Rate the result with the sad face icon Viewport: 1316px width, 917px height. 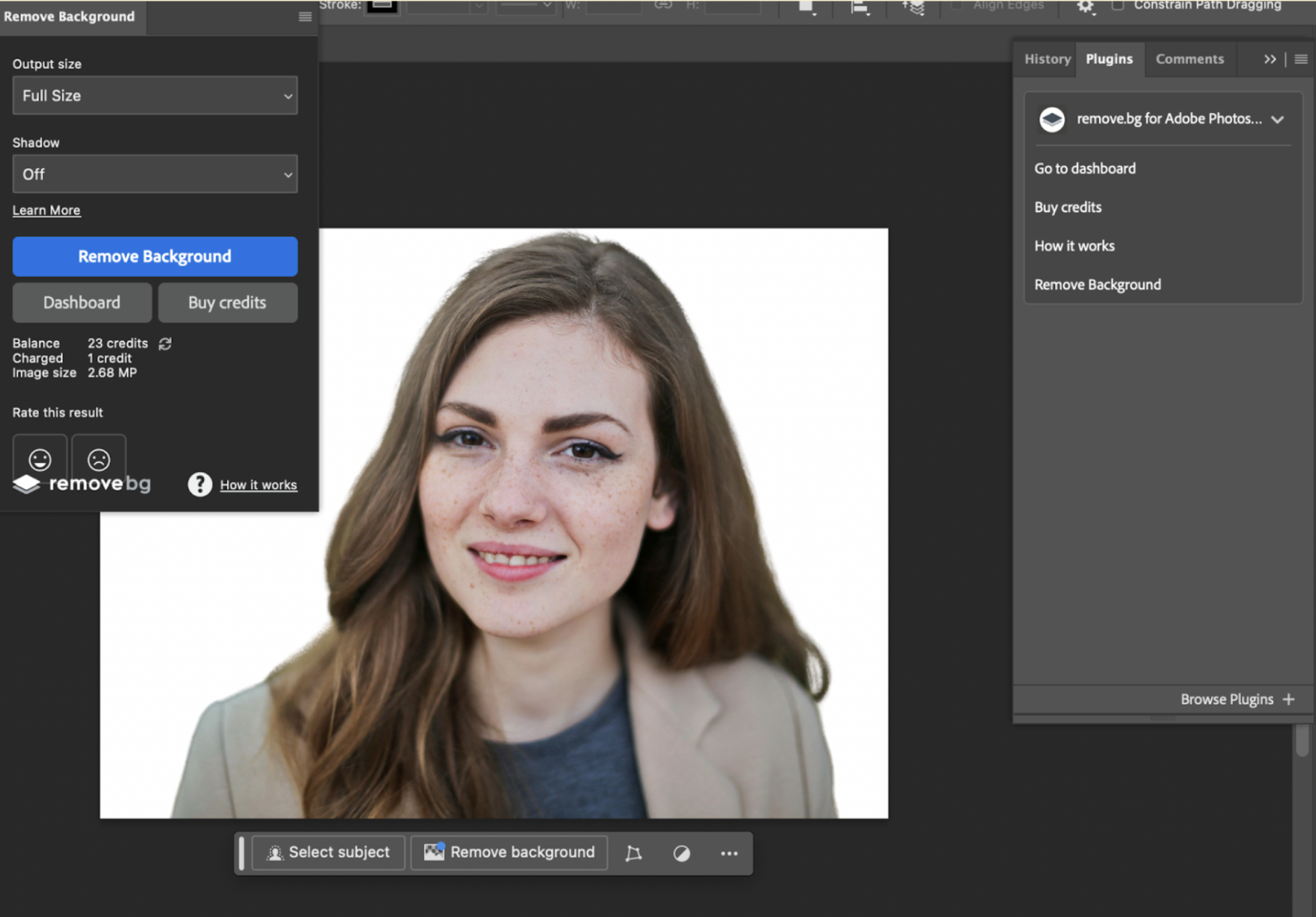click(x=97, y=458)
